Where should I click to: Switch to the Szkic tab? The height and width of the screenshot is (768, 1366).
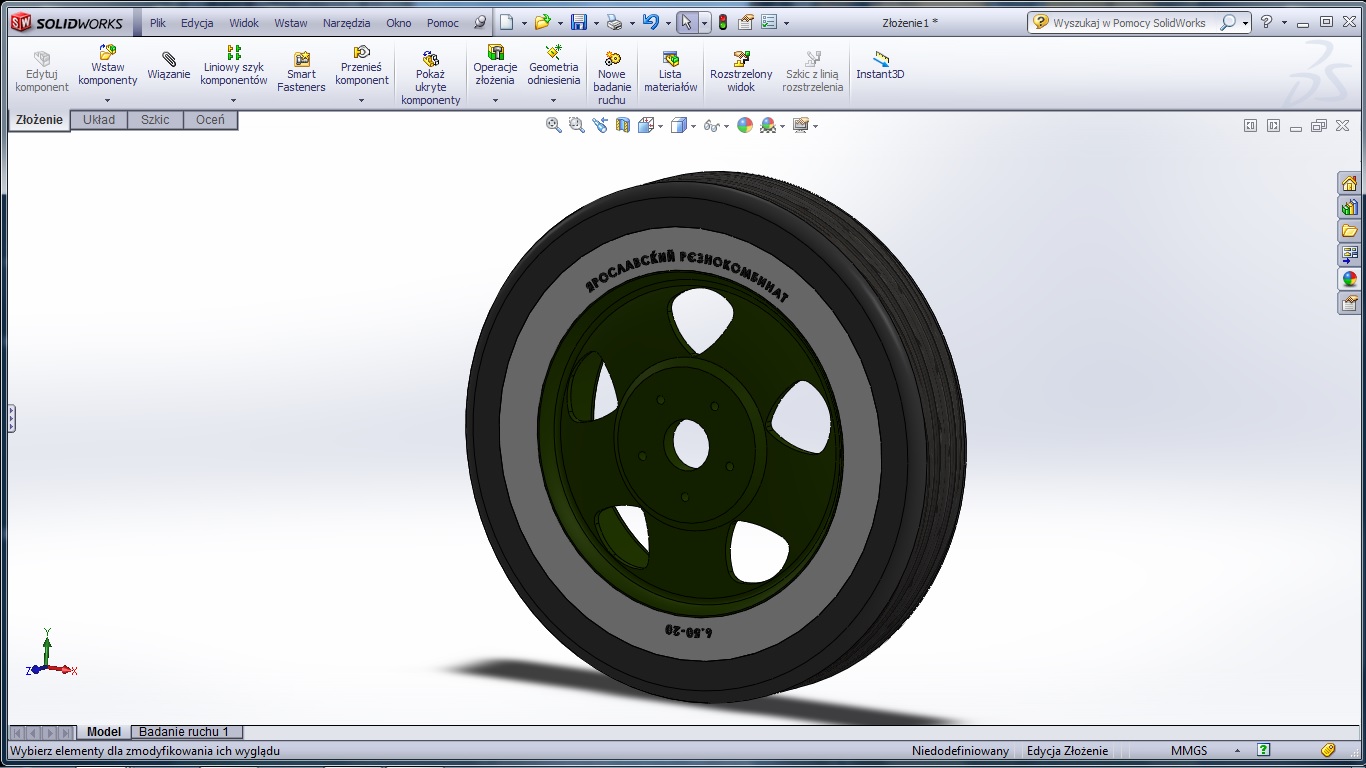click(x=155, y=120)
